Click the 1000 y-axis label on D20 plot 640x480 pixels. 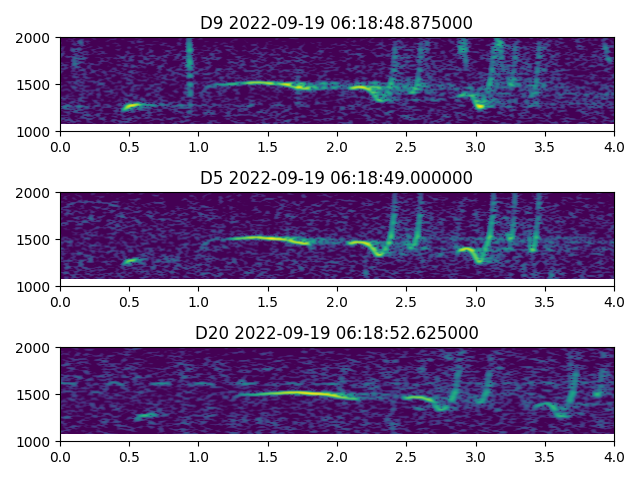click(36, 441)
